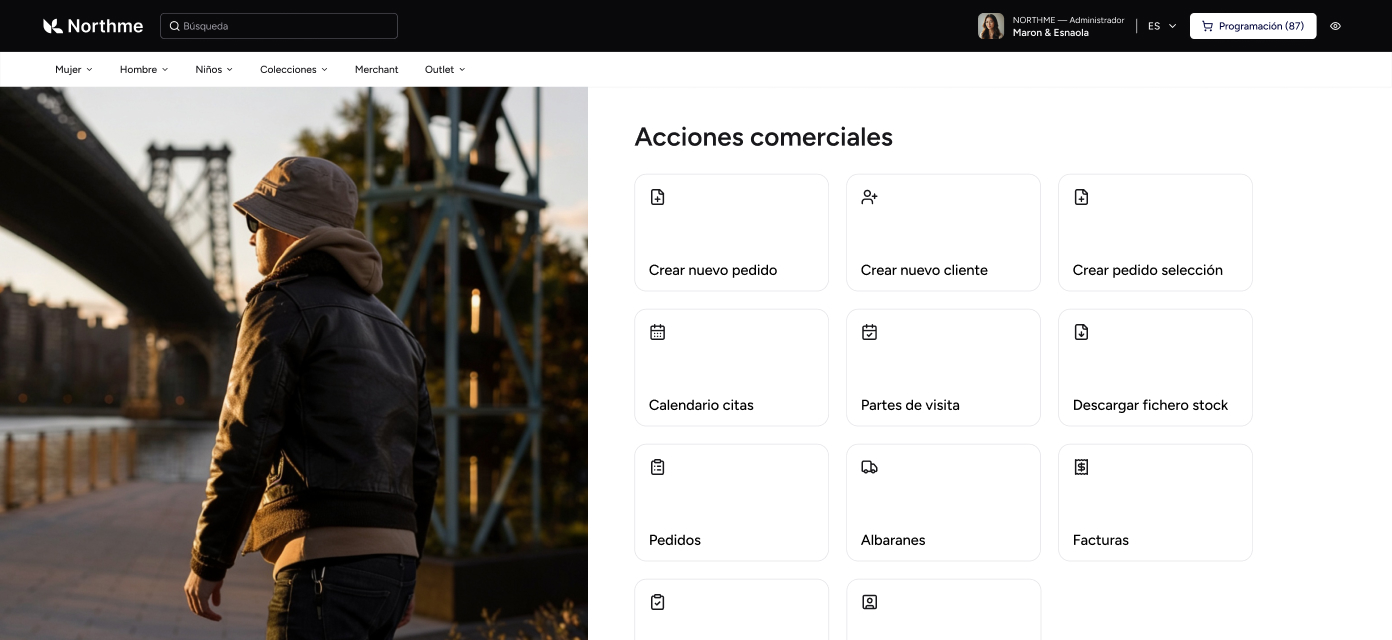Click the Crear pedido selección file icon
1392x640 pixels.
(1081, 197)
